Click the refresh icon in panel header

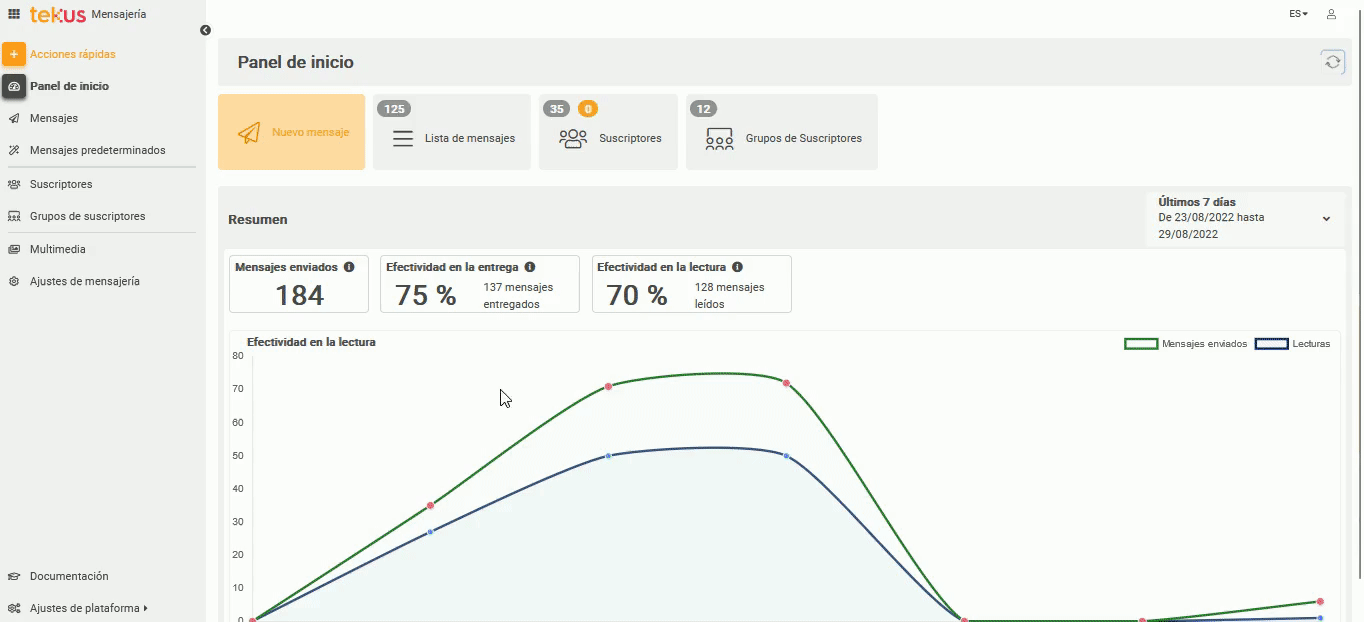tap(1332, 62)
